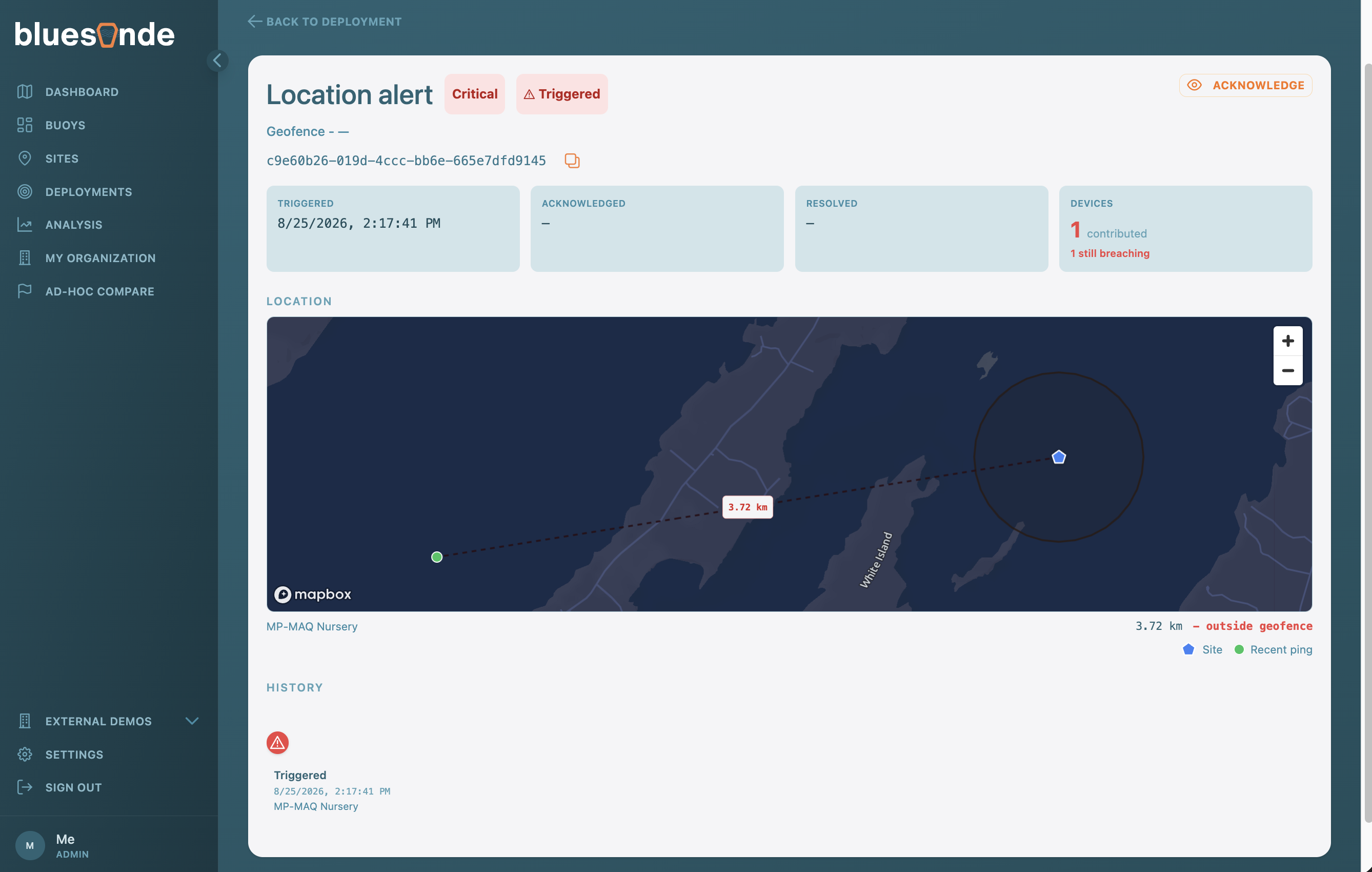Click the Triggered warning triangle in badge

(x=529, y=94)
